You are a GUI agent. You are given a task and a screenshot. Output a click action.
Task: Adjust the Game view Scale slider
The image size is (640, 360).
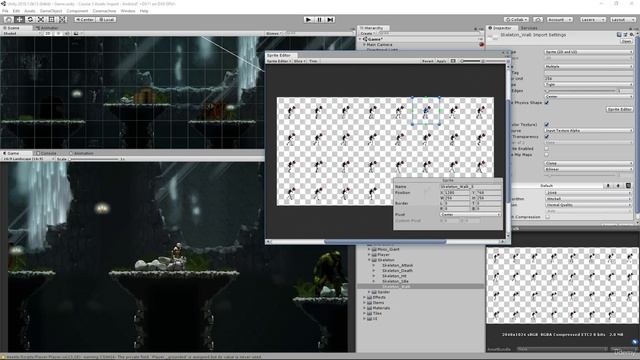tap(94, 159)
